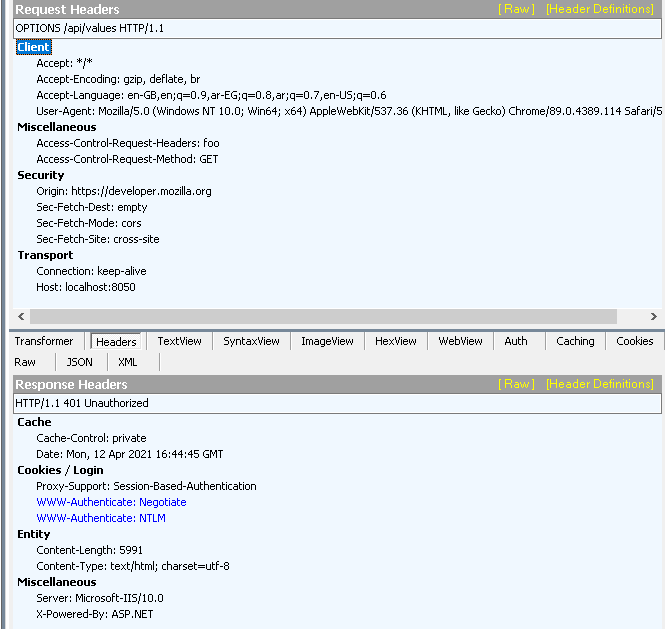This screenshot has height=629, width=665.
Task: Select the Content-Type response header line
Action: click(133, 566)
